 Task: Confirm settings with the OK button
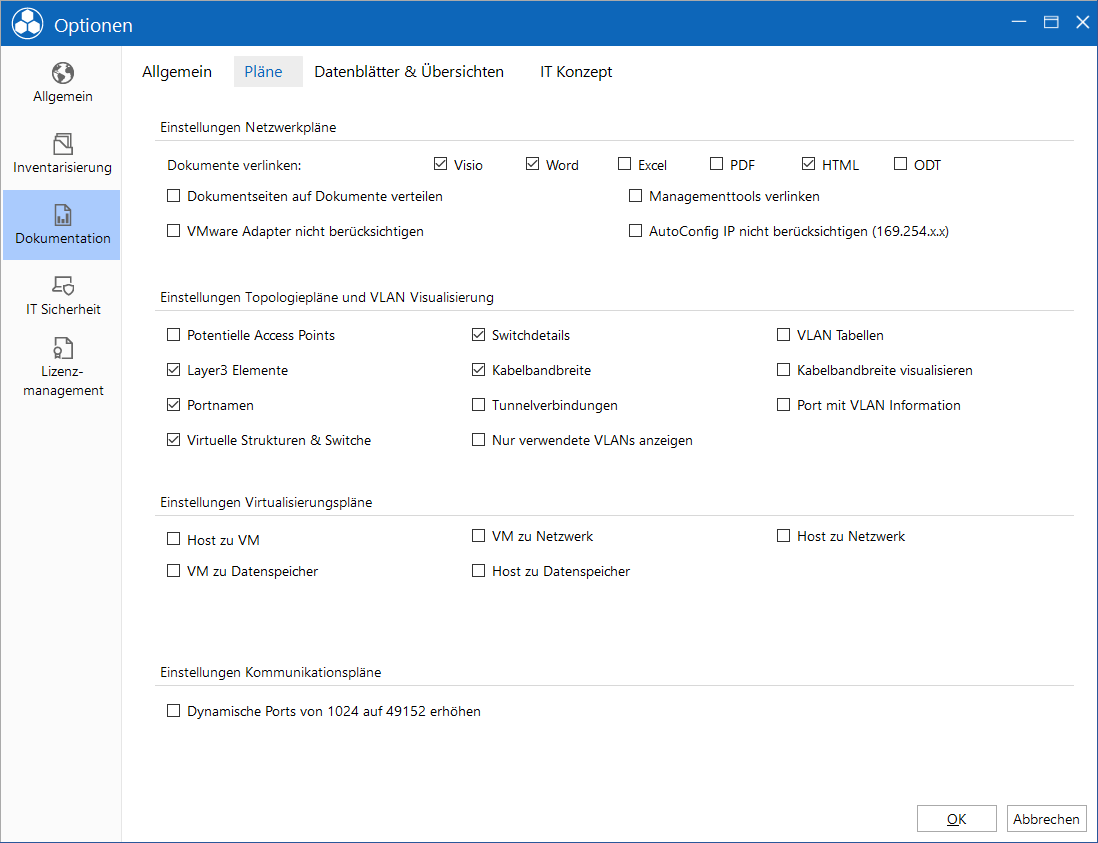pos(957,818)
